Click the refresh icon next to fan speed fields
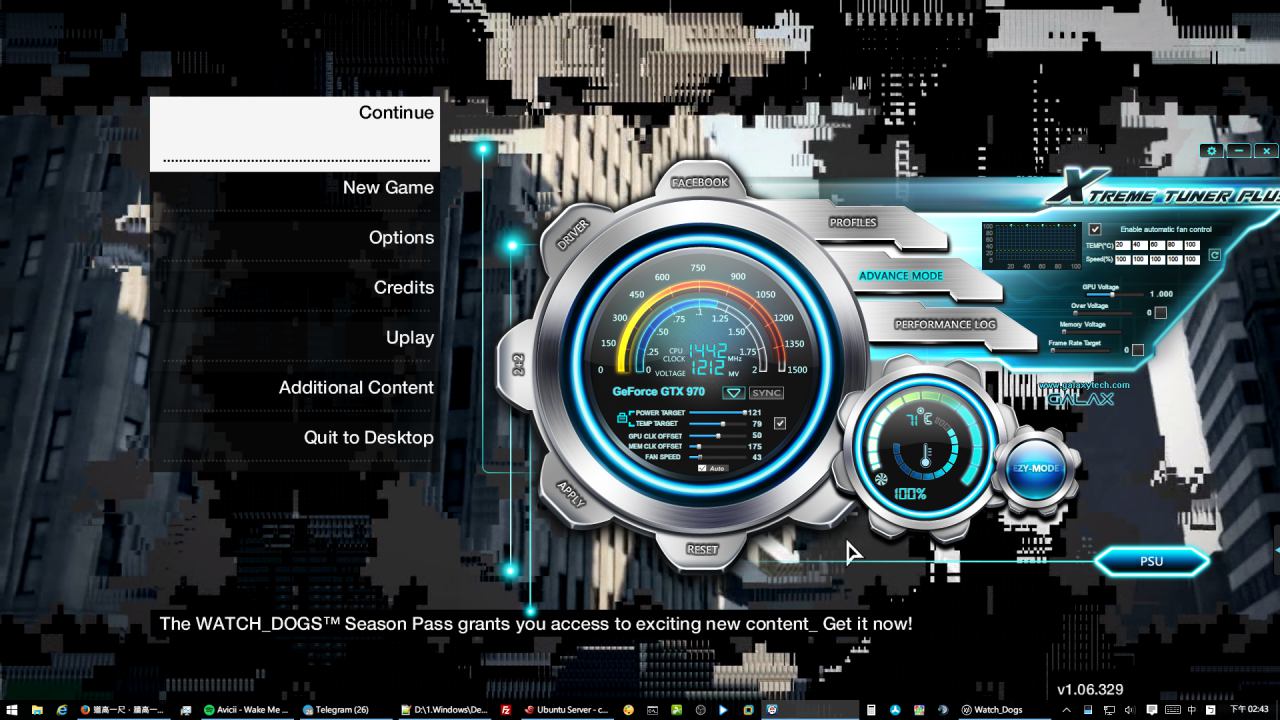Screen dimensions: 1280x720 tap(1214, 255)
